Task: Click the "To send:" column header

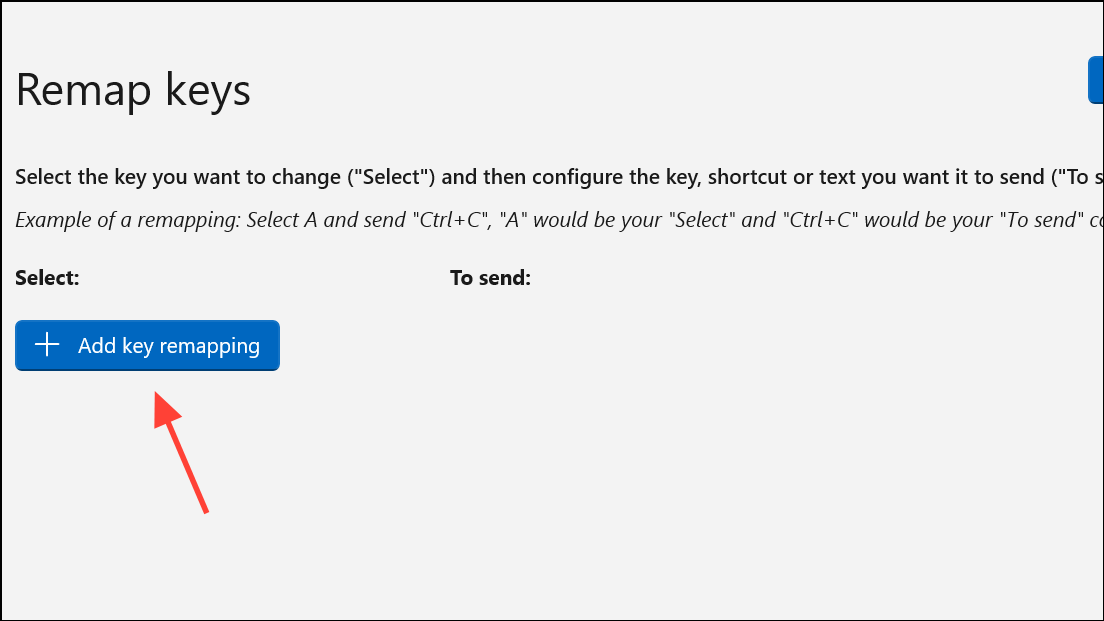Action: coord(490,278)
